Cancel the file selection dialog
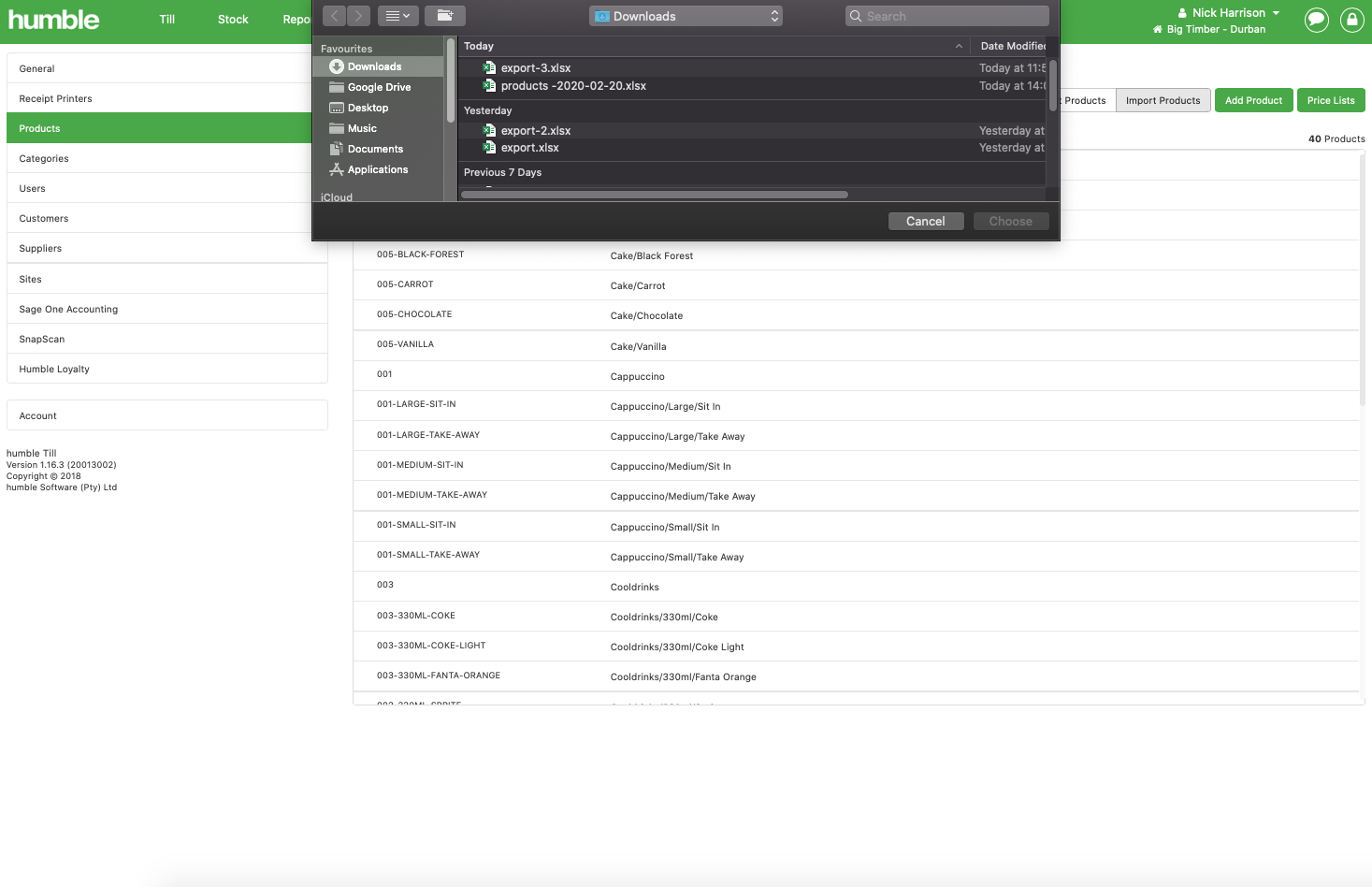1372x887 pixels. [925, 221]
